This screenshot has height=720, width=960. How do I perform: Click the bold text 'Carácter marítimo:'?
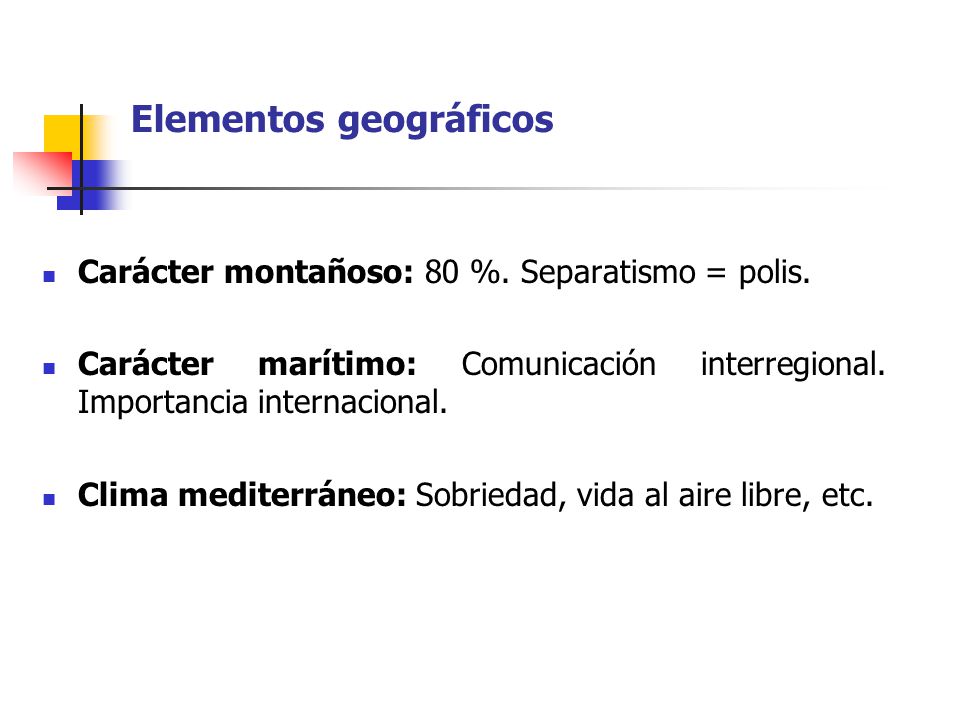247,364
